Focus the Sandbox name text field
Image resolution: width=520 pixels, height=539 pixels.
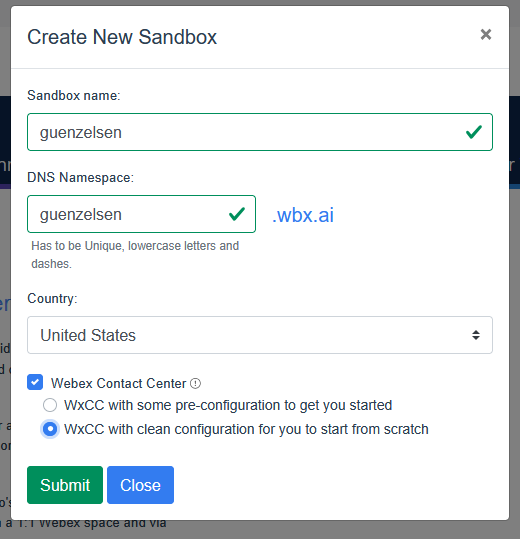tap(260, 132)
